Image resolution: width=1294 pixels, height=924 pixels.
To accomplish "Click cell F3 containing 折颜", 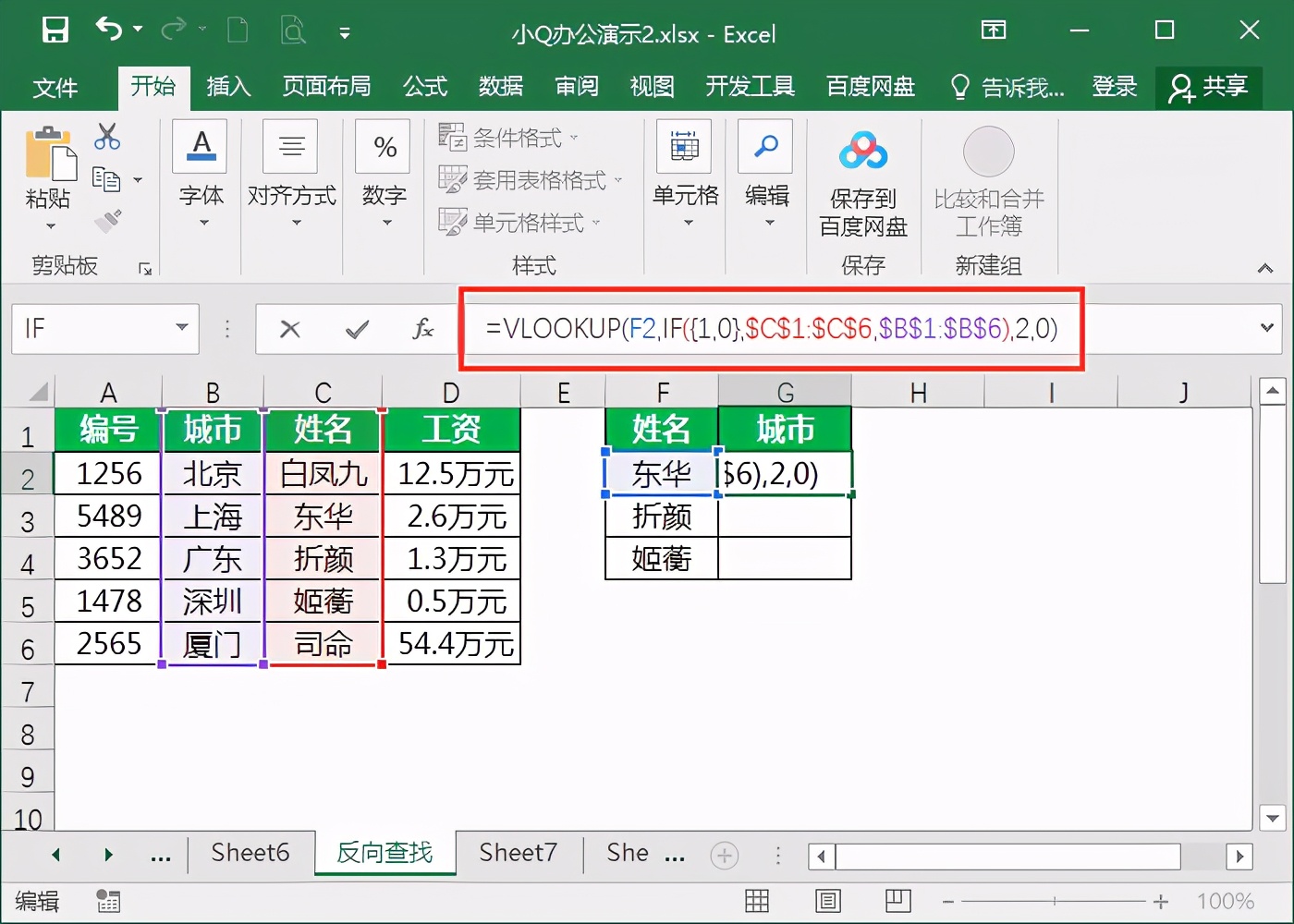I will pos(662,517).
